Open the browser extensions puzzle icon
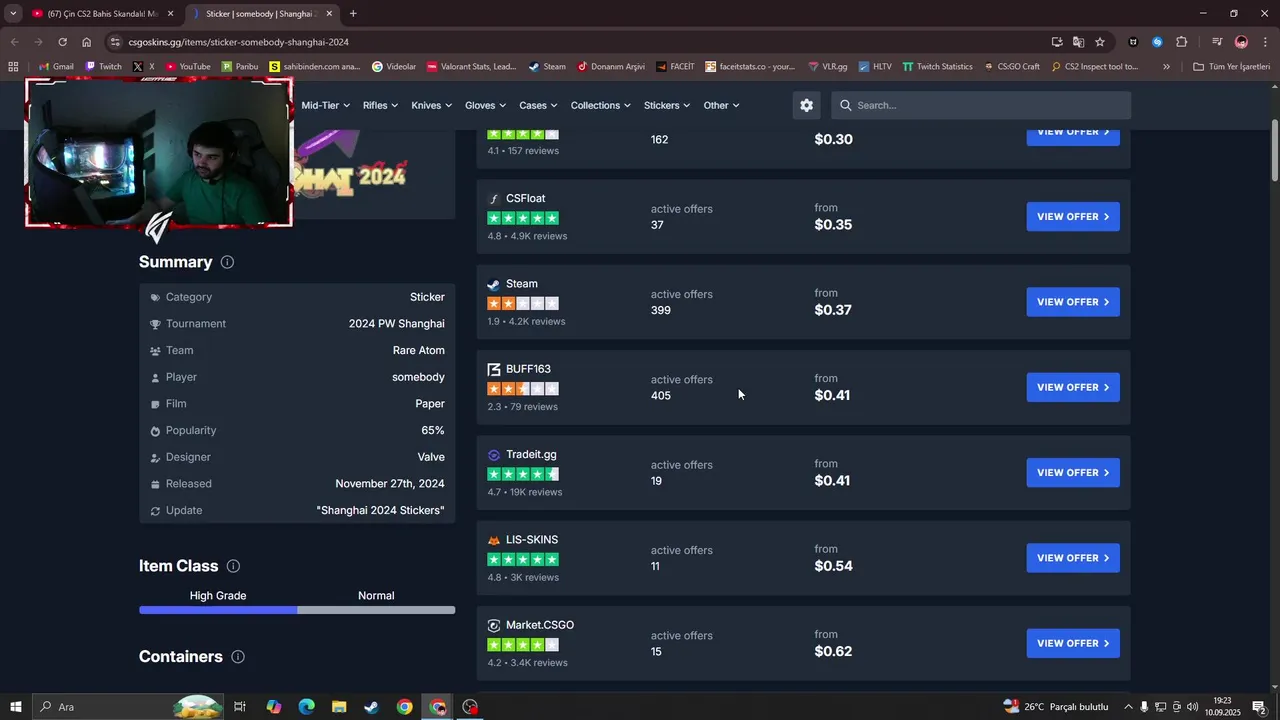1280x720 pixels. pos(1181,42)
